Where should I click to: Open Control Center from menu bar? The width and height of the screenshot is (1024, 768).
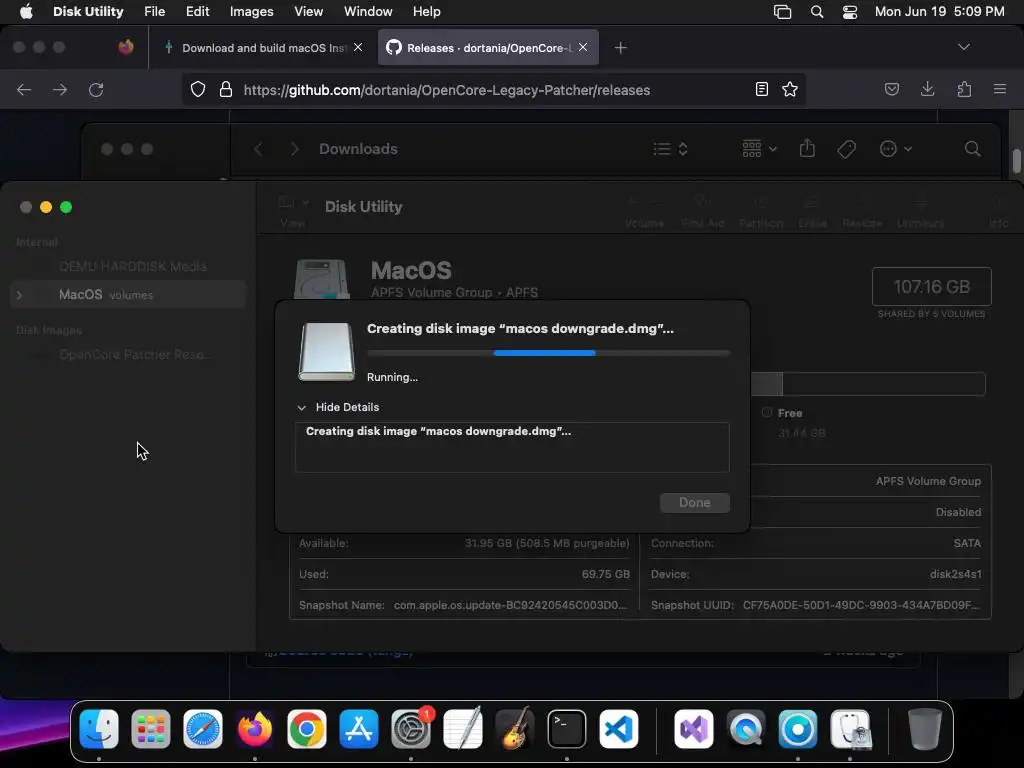[x=850, y=12]
